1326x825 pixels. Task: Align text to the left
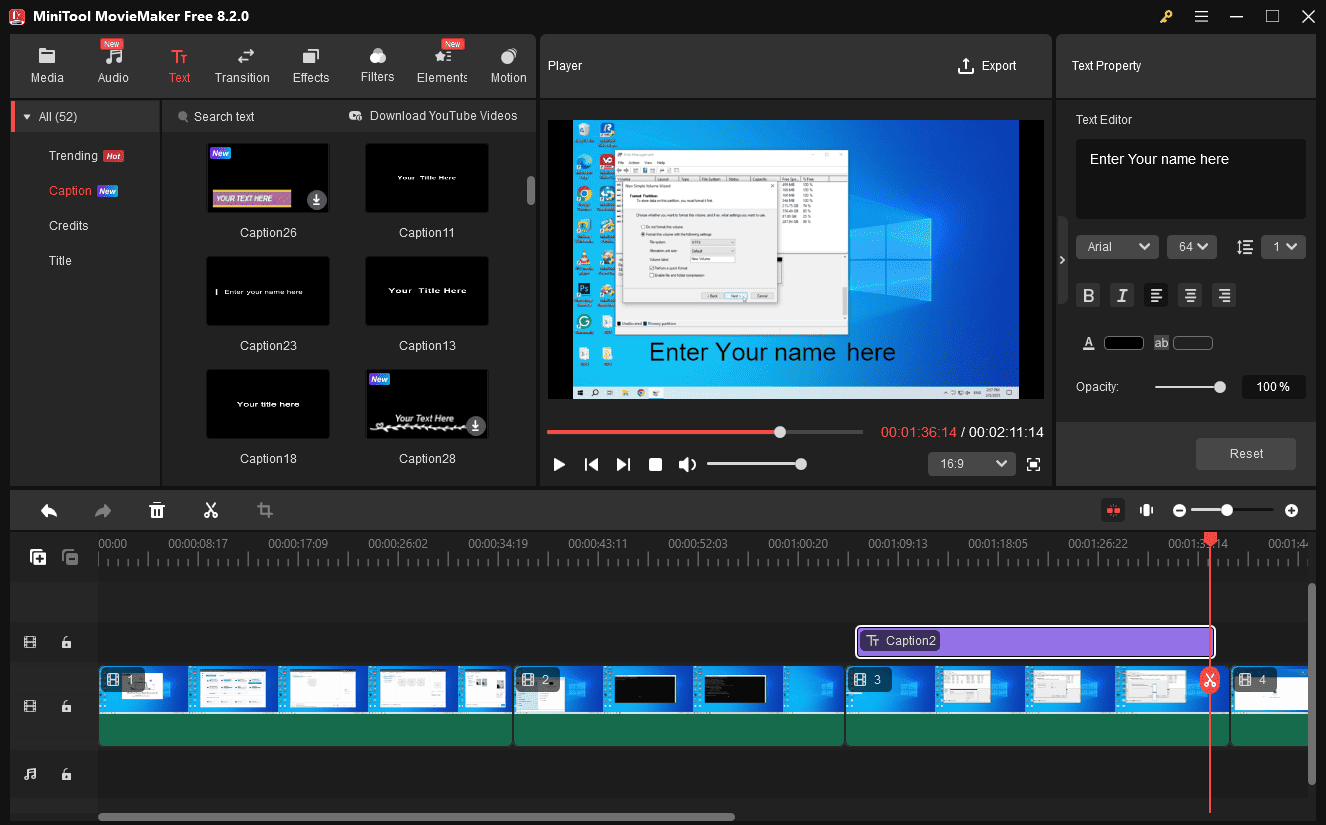1156,295
